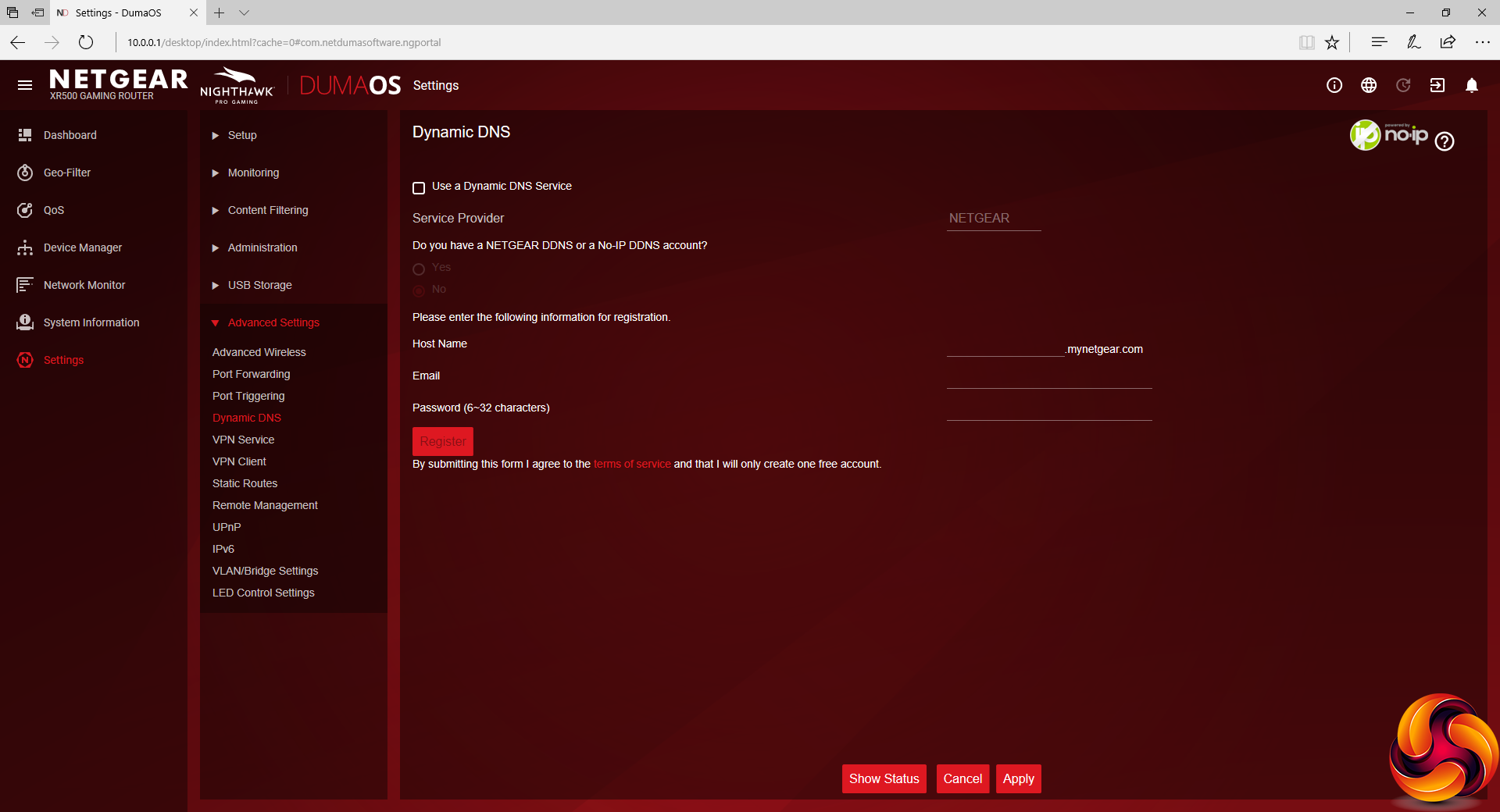Open the browser reading view icon
Screen dimensions: 1500x812
1306,42
